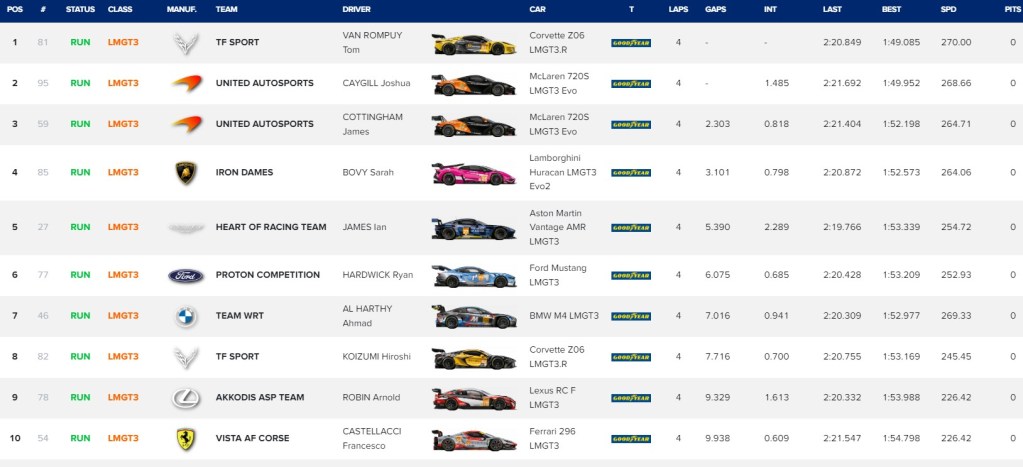Sort by the GAPS column header
This screenshot has height=467, width=1023.
(716, 10)
